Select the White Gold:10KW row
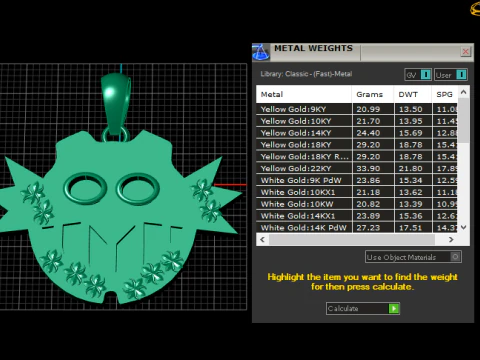This screenshot has width=480, height=360. (x=357, y=204)
